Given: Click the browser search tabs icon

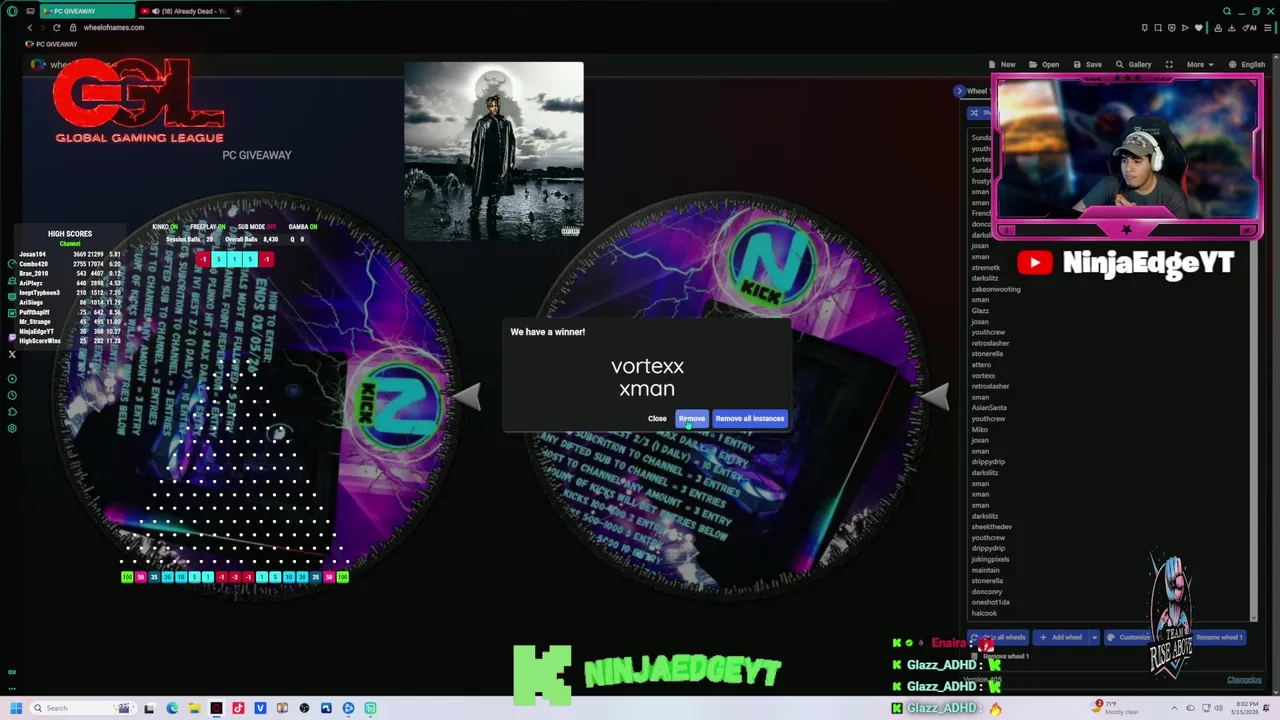Looking at the screenshot, I should [x=1226, y=11].
